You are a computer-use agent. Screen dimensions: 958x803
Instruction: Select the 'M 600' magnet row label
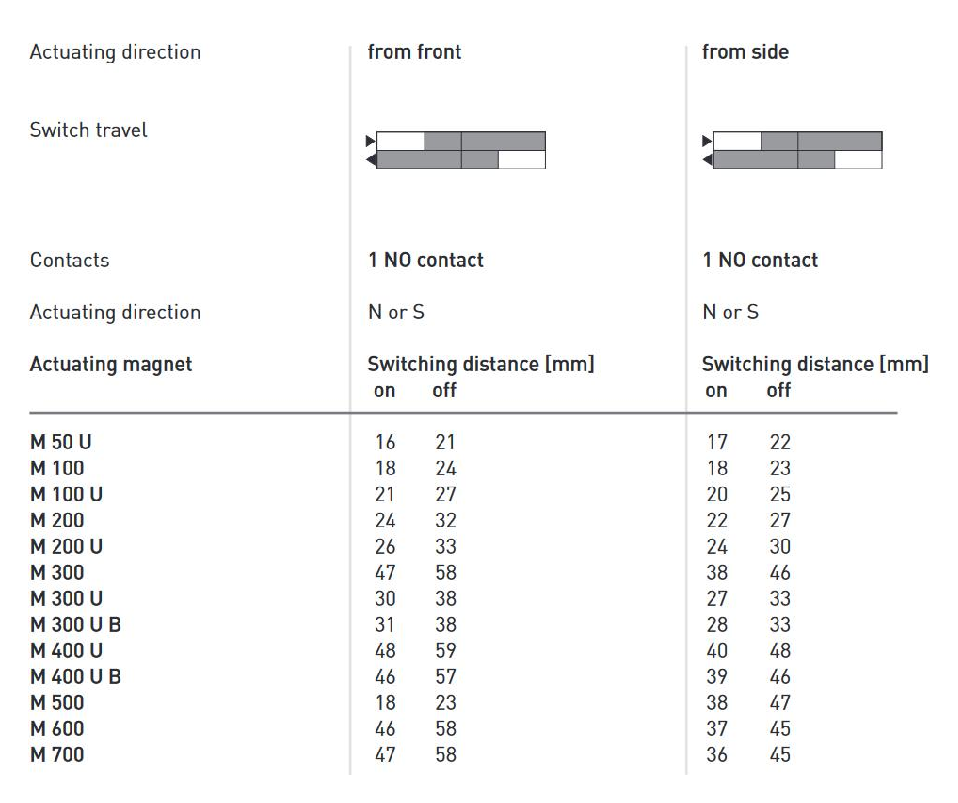[57, 729]
